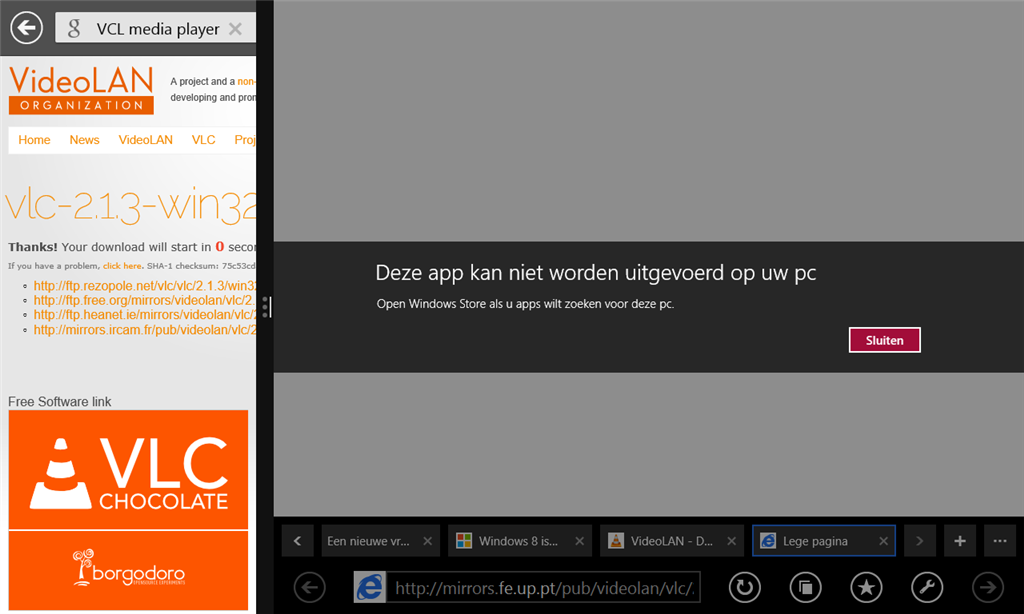Open the ftp.heanet.ie mirror link
This screenshot has height=614, width=1024.
pos(144,314)
